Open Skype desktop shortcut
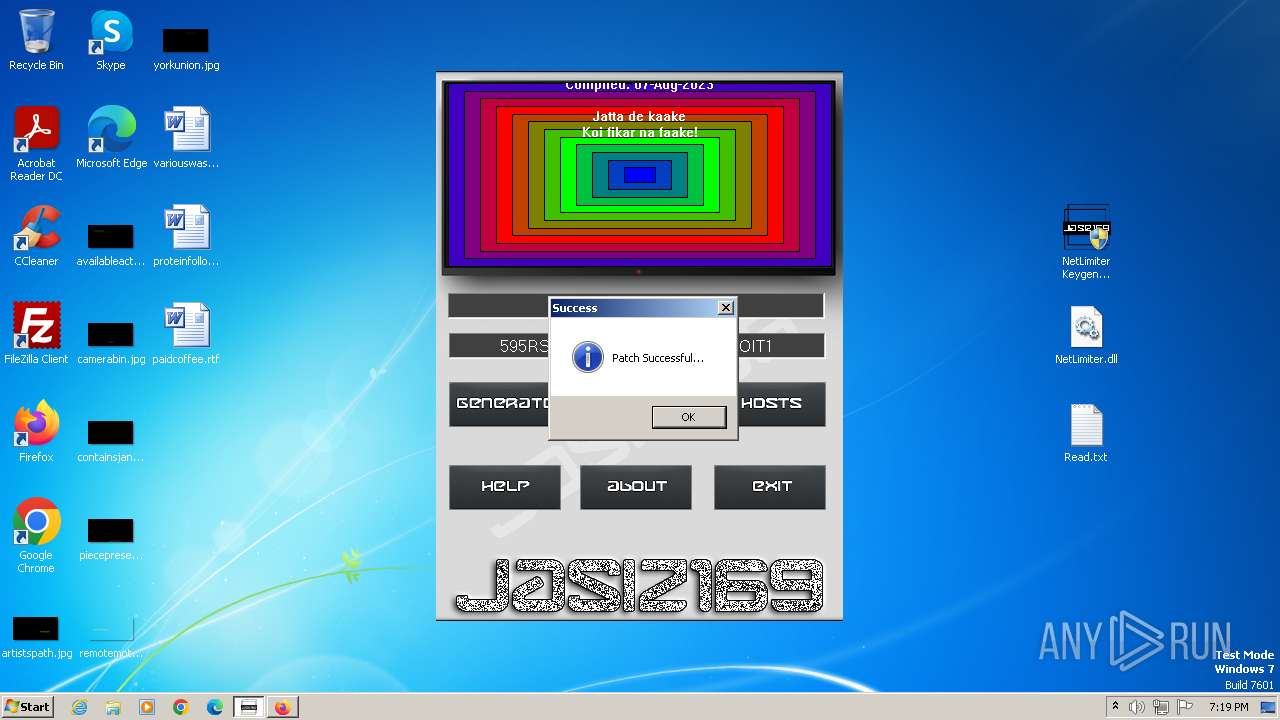This screenshot has width=1280, height=720. [111, 40]
